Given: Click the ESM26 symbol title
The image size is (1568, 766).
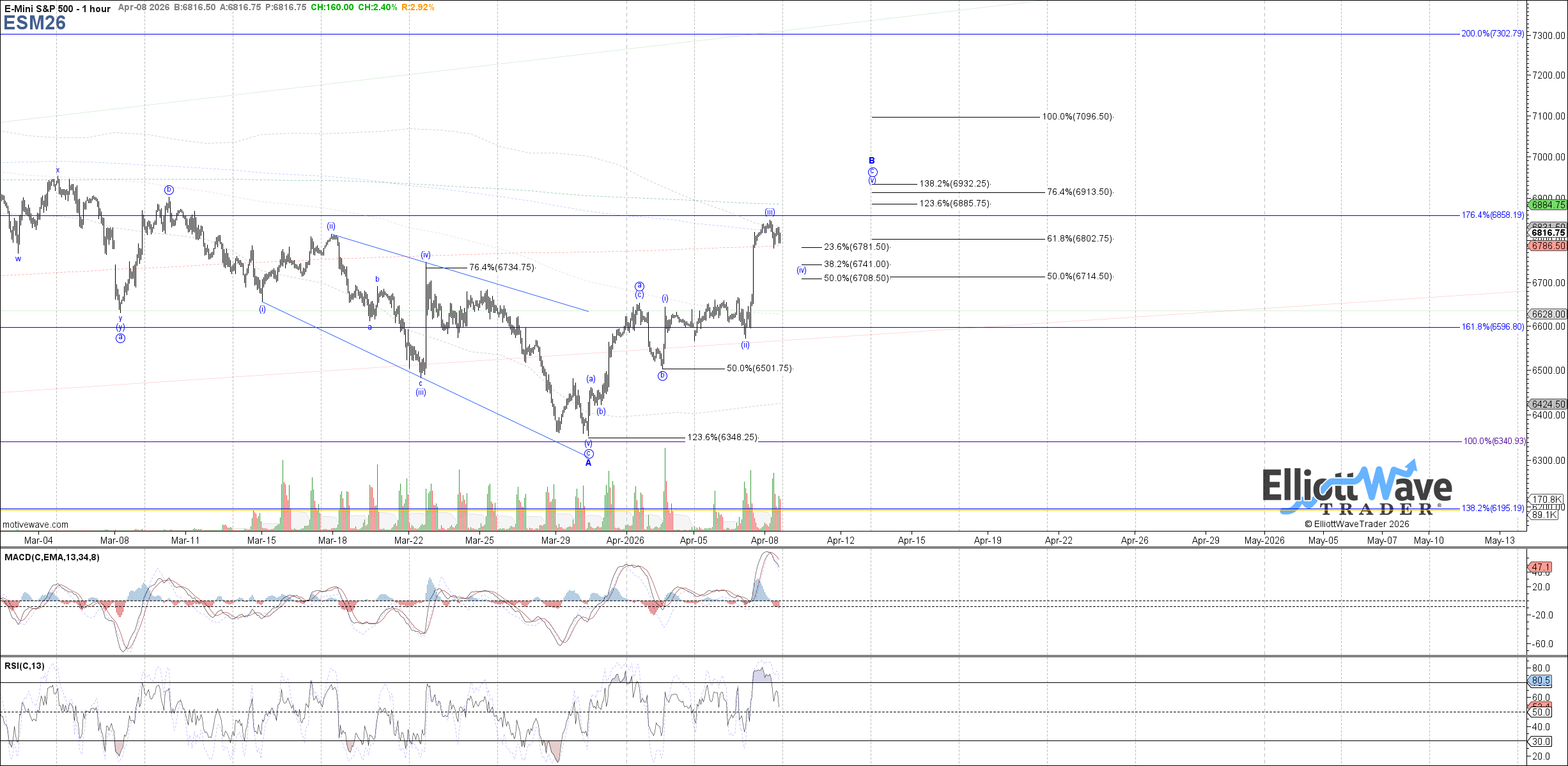Looking at the screenshot, I should pyautogui.click(x=35, y=23).
